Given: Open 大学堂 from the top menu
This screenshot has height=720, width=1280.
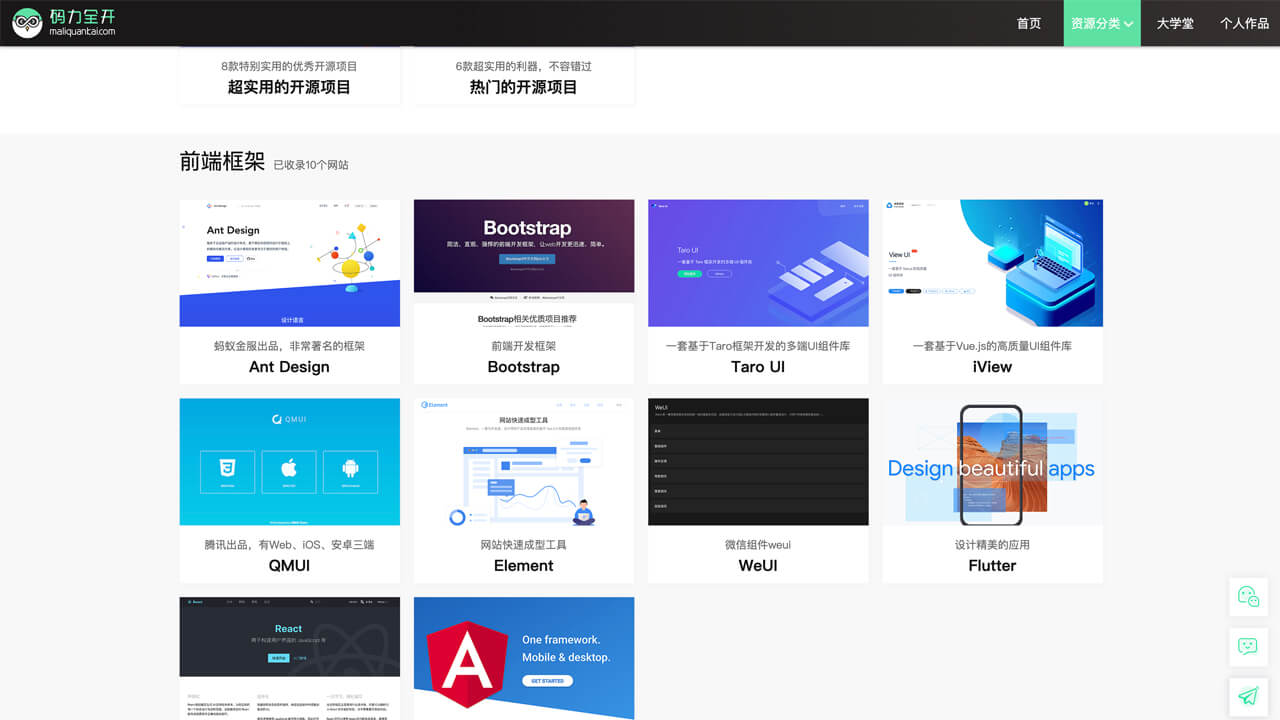Looking at the screenshot, I should [1175, 23].
